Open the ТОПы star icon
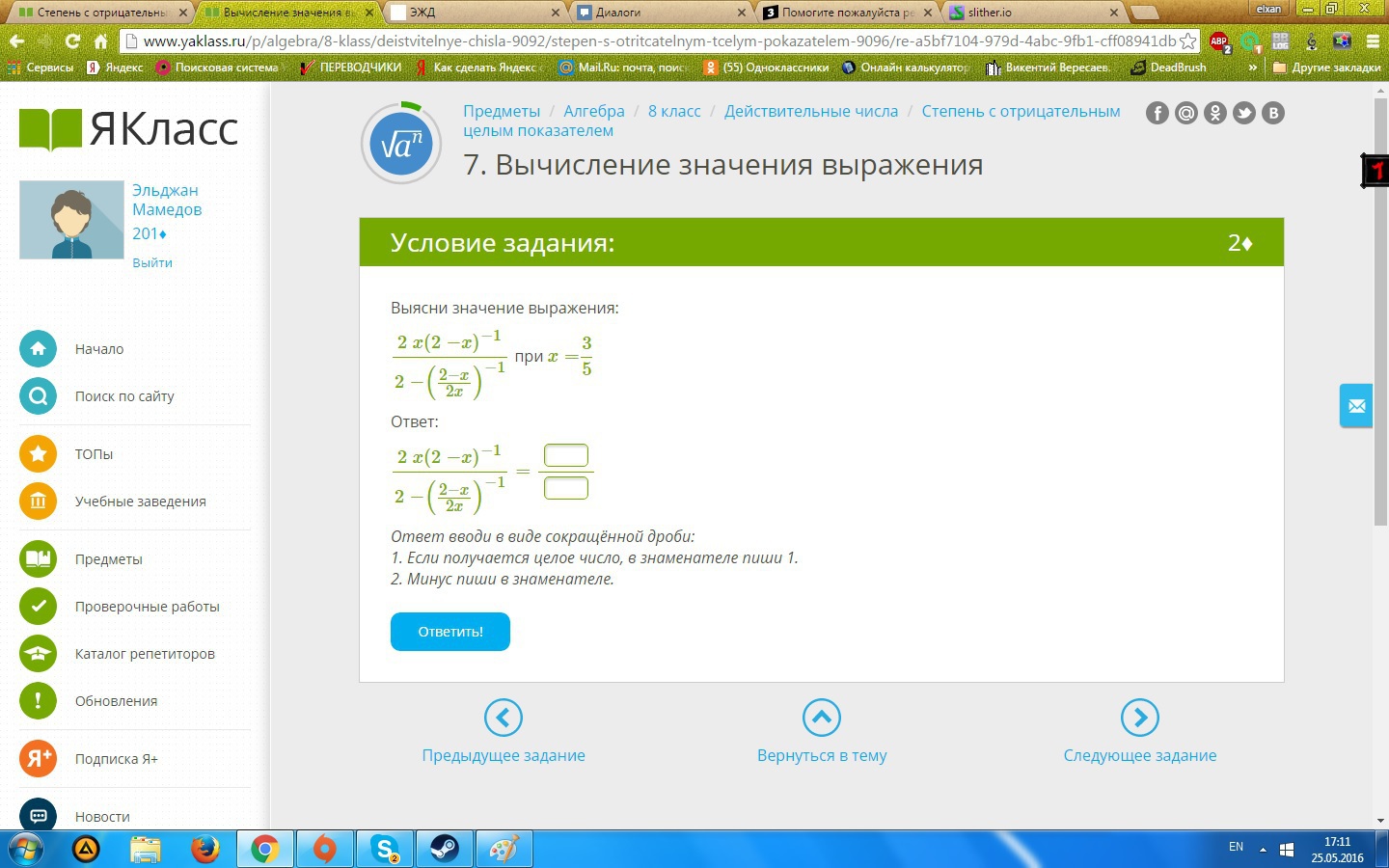This screenshot has width=1389, height=868. (38, 453)
